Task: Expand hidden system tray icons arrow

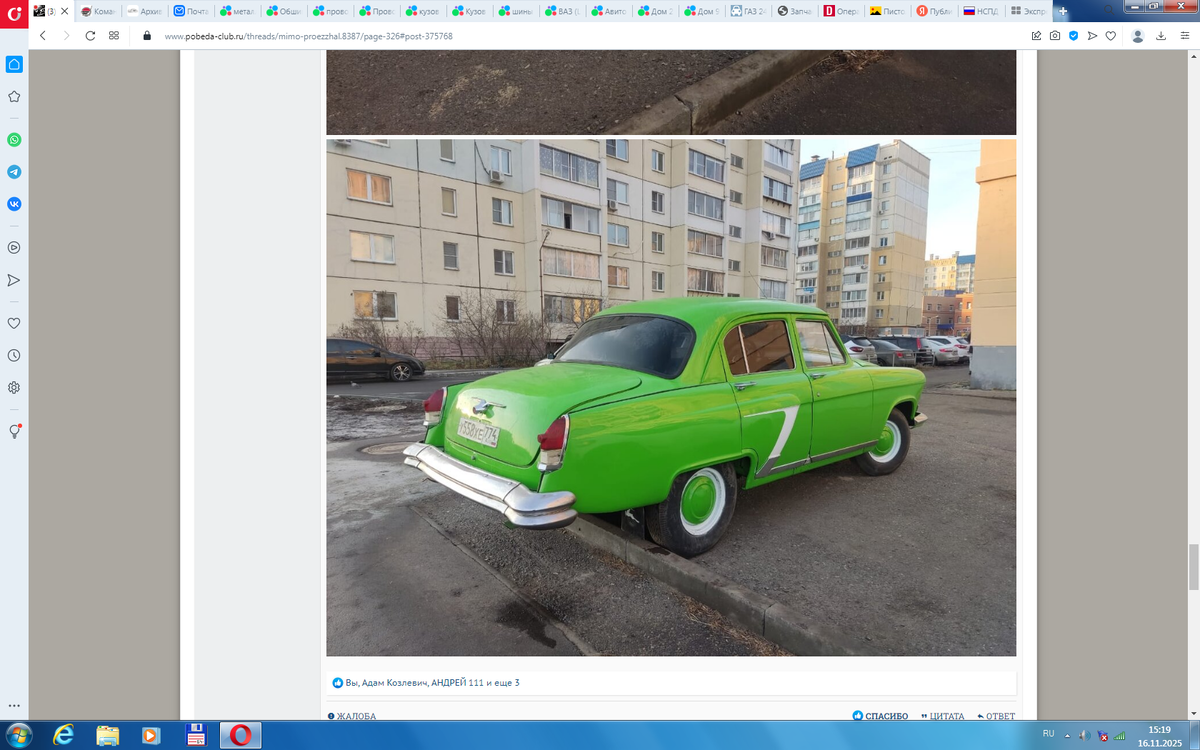Action: (1069, 735)
